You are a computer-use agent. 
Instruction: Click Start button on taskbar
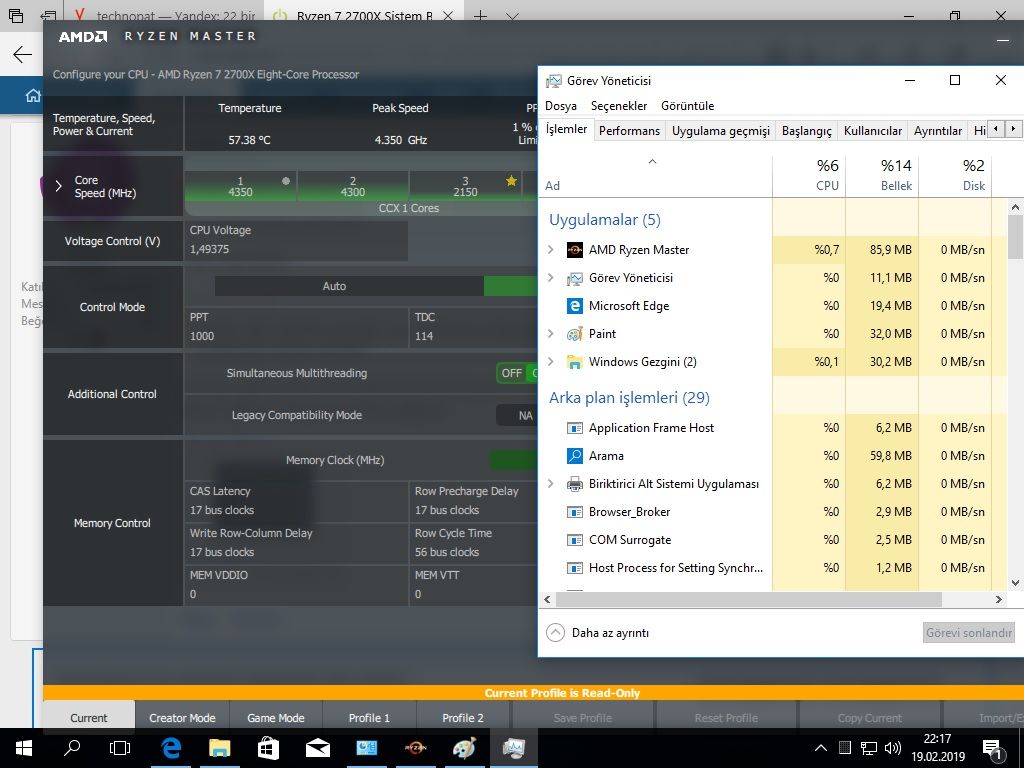pyautogui.click(x=24, y=748)
